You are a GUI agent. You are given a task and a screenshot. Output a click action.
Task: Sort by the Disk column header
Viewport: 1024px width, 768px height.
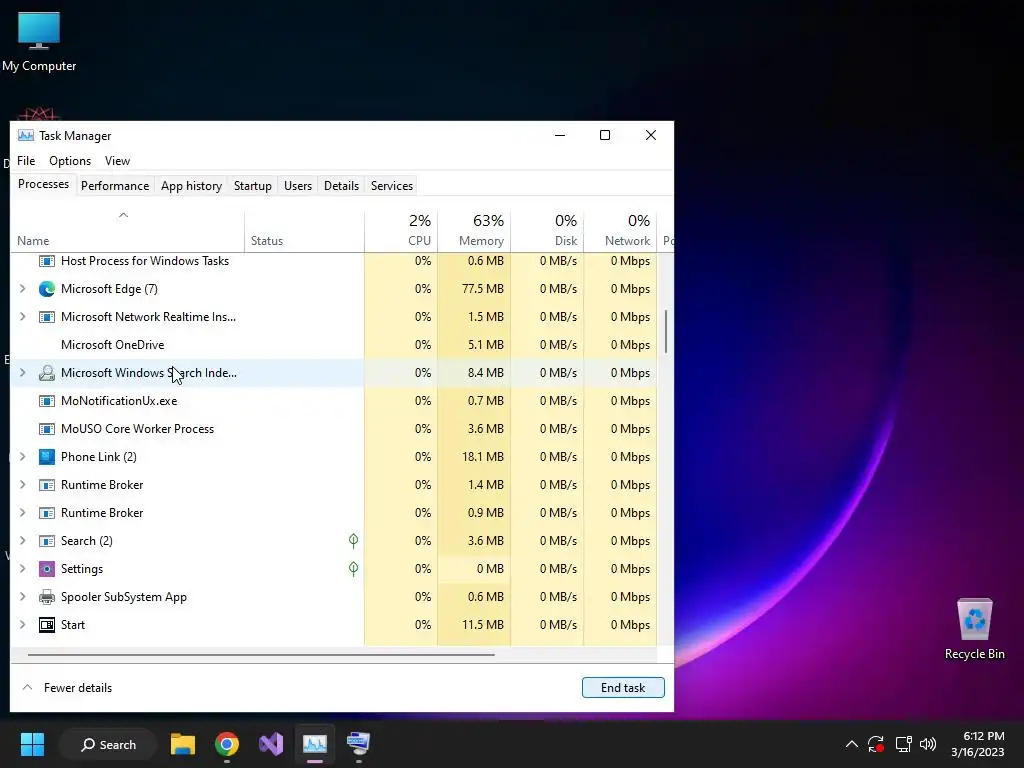547,232
